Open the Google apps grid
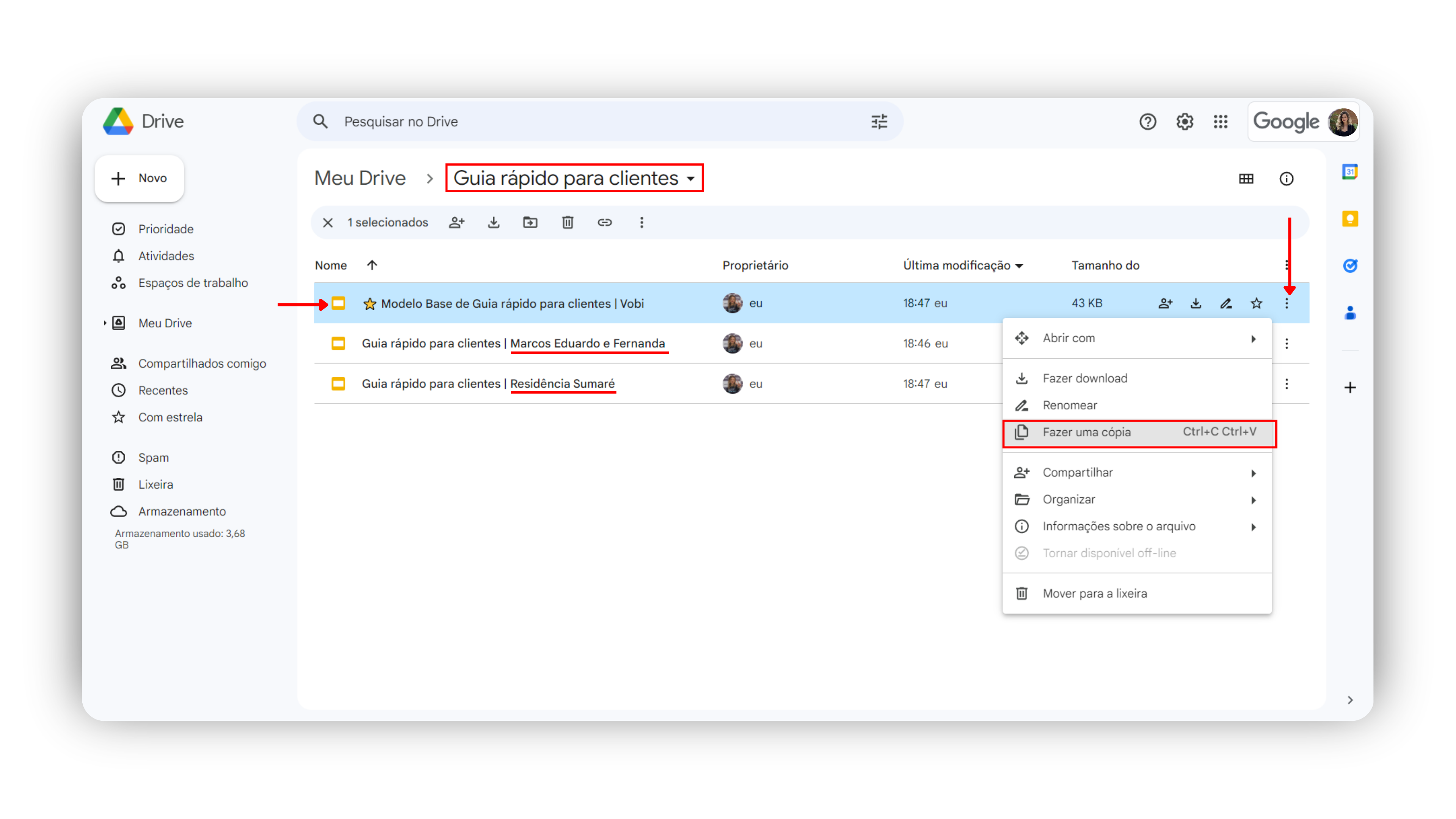 1220,121
